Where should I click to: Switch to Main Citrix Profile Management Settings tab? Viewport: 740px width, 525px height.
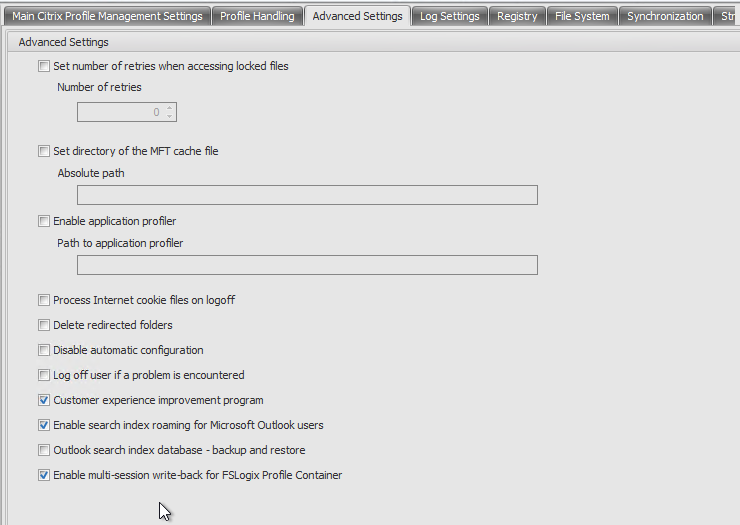coord(107,16)
